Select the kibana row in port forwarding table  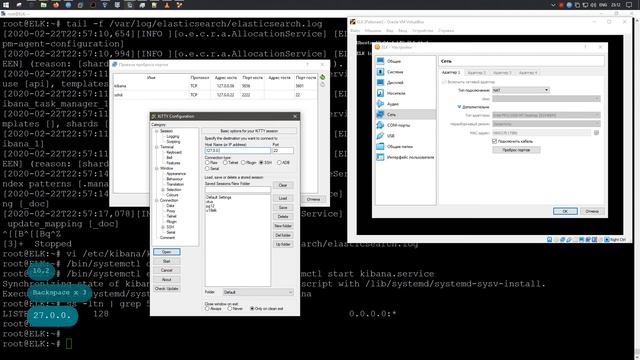[215, 86]
